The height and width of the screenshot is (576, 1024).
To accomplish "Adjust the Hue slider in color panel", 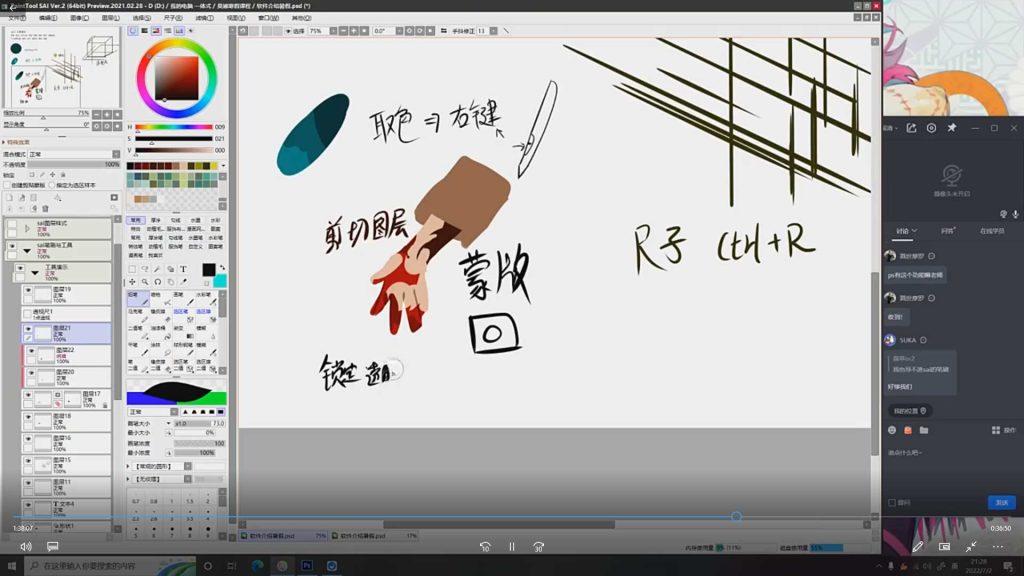I will point(174,127).
